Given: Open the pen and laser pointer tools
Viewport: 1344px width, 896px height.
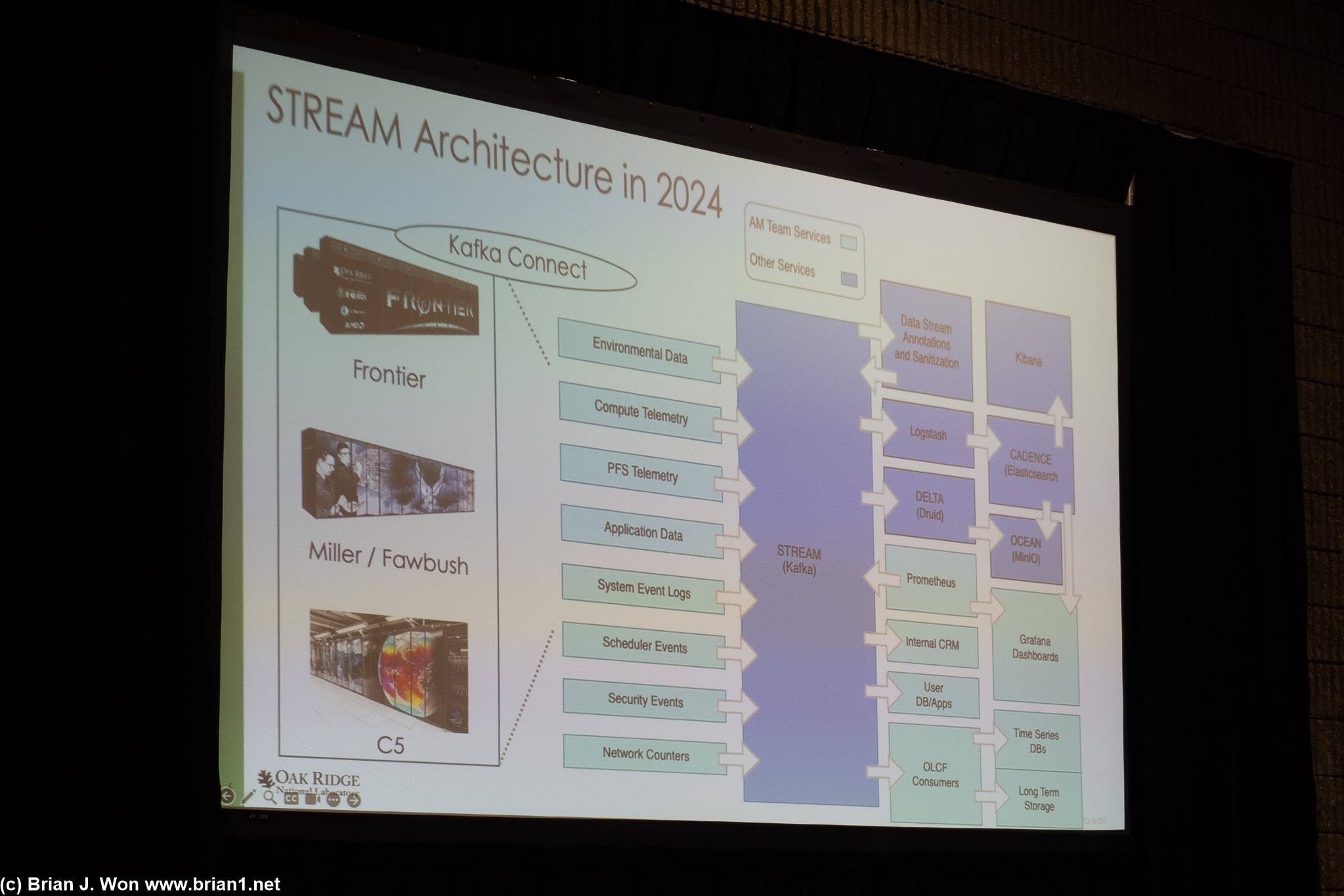Looking at the screenshot, I should pyautogui.click(x=248, y=797).
